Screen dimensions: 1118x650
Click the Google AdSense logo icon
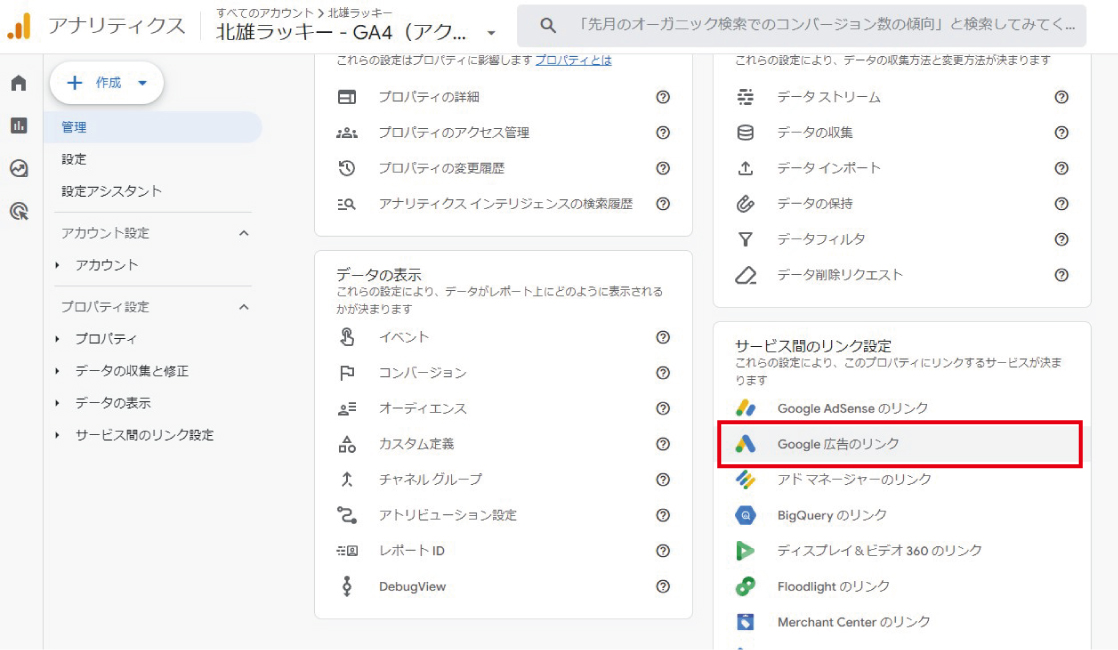point(745,408)
